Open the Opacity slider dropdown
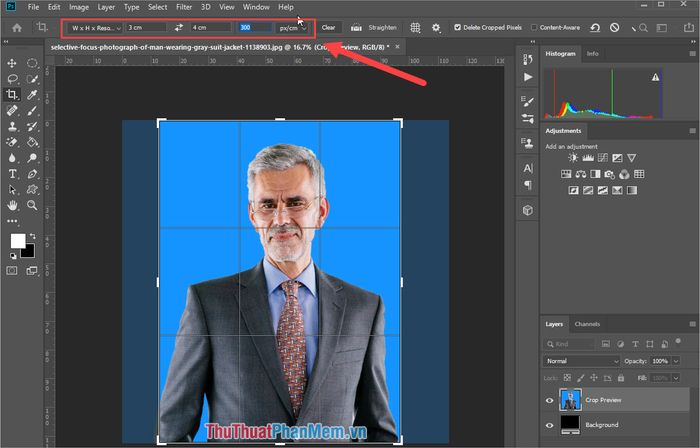The width and height of the screenshot is (700, 448). tap(676, 361)
